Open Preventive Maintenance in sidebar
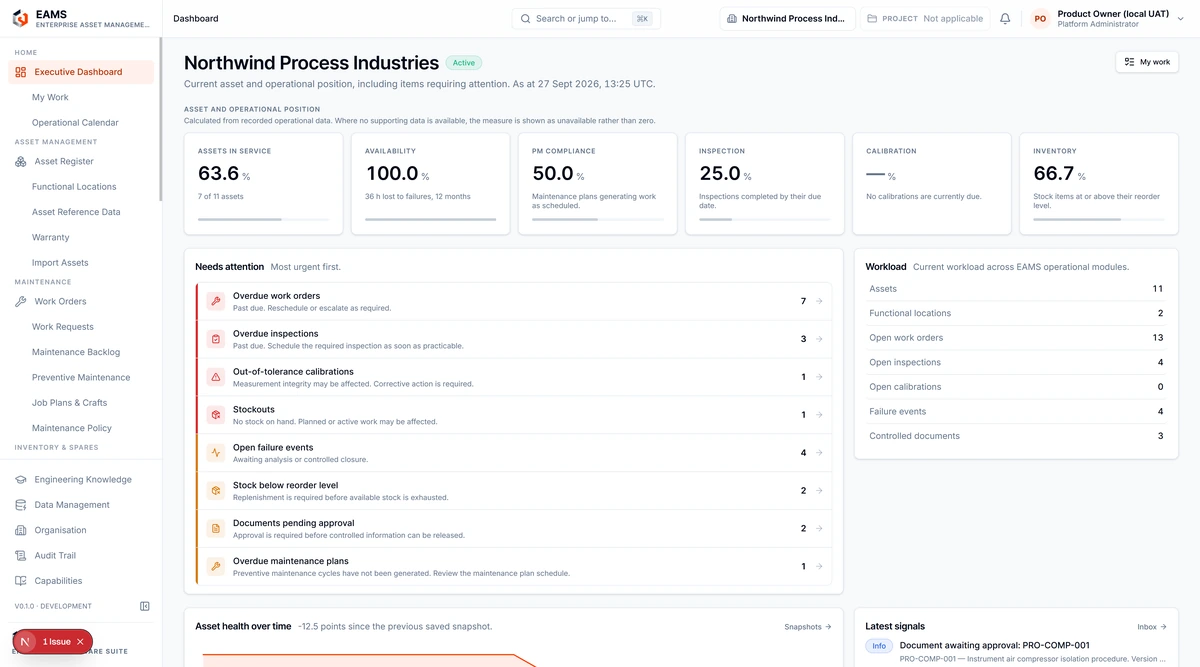Viewport: 1200px width, 667px height. 81,377
